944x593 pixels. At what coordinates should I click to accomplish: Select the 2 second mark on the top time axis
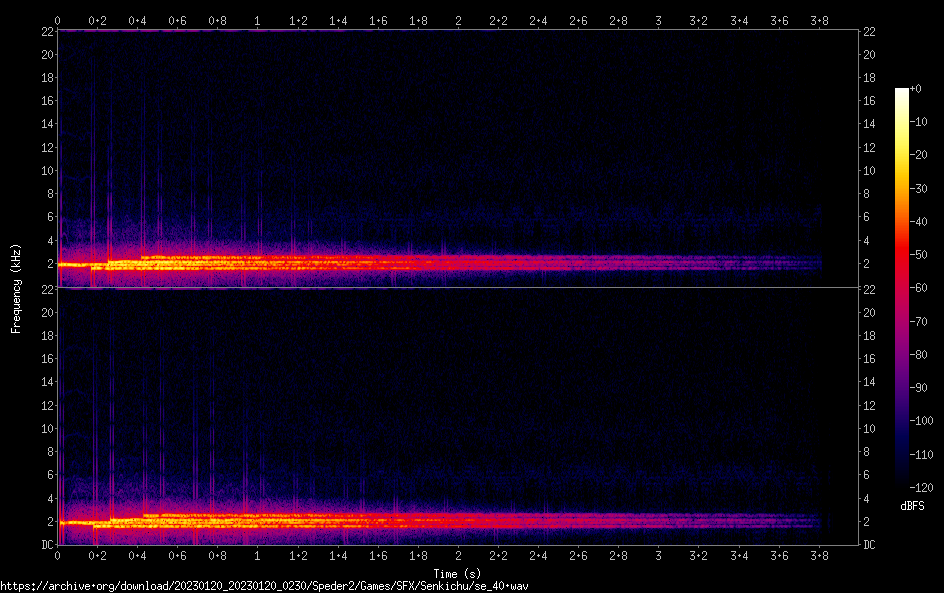pos(458,20)
